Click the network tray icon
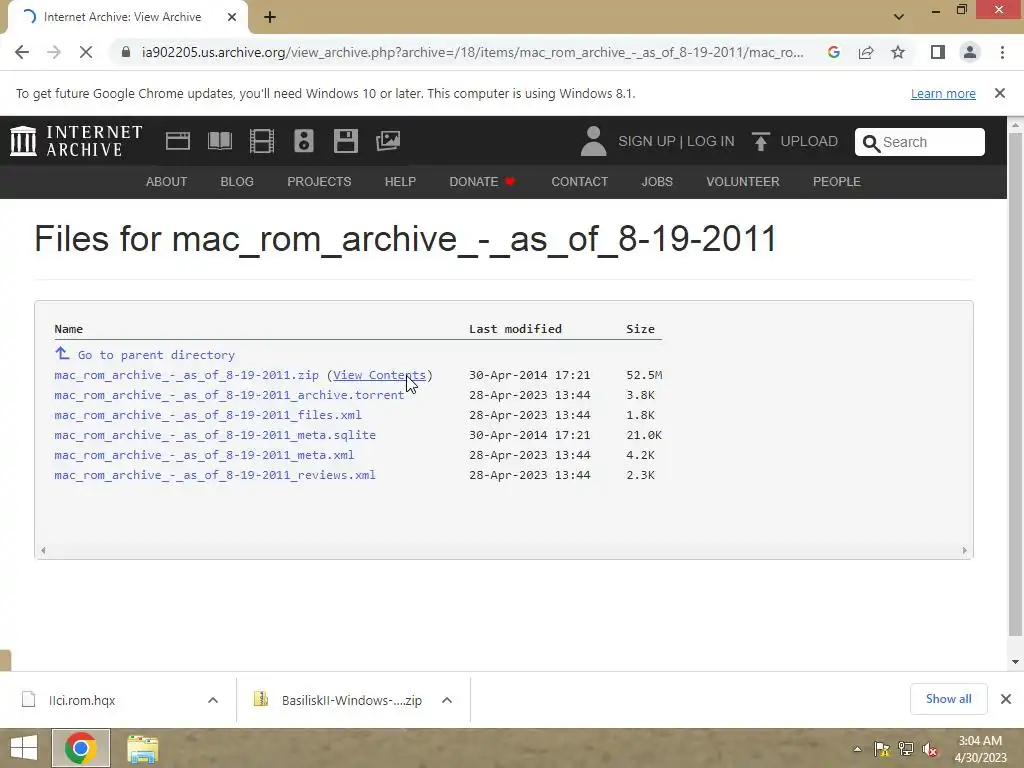This screenshot has height=768, width=1024. pyautogui.click(x=906, y=749)
